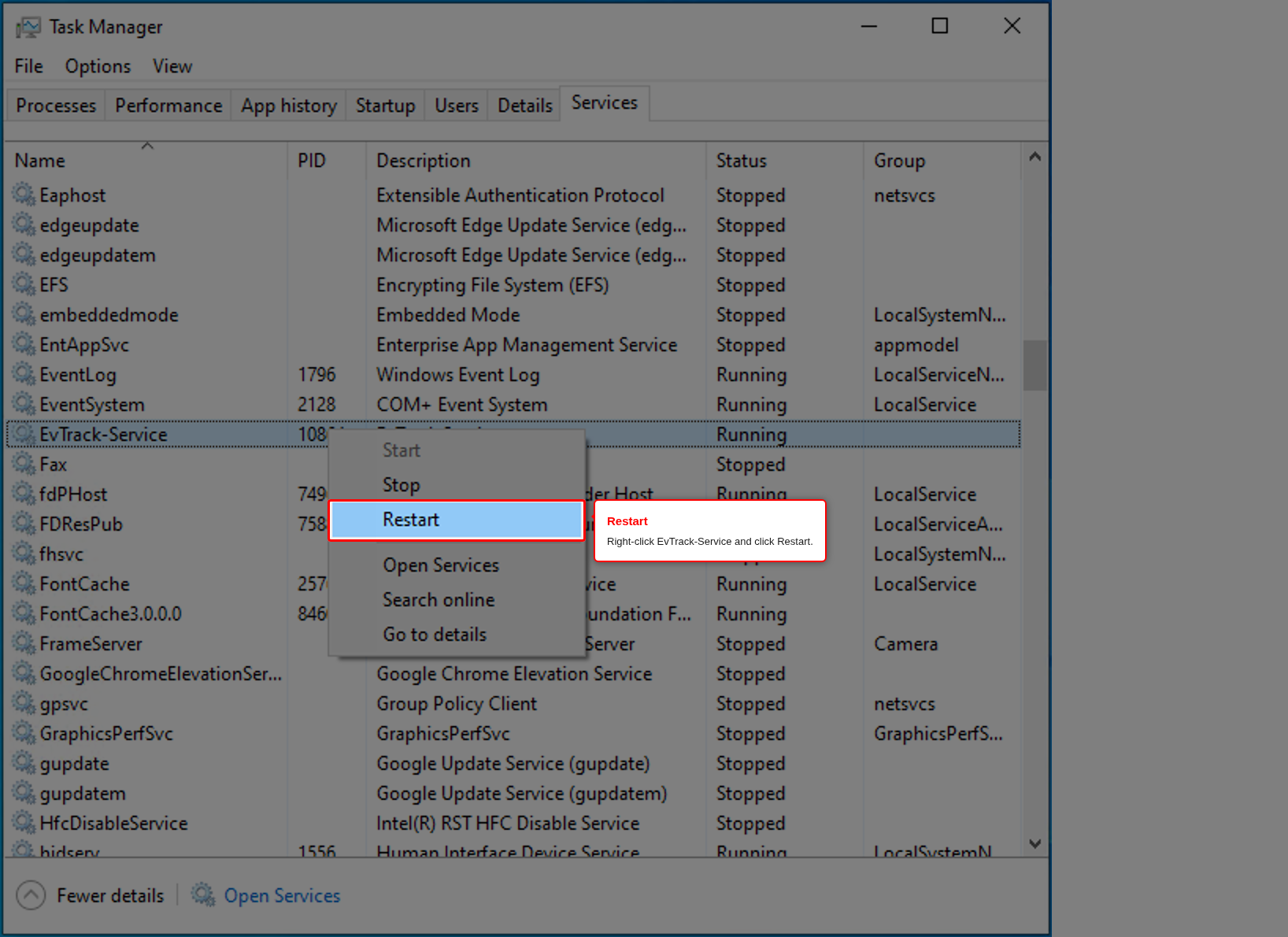Open the Options menu

[98, 66]
